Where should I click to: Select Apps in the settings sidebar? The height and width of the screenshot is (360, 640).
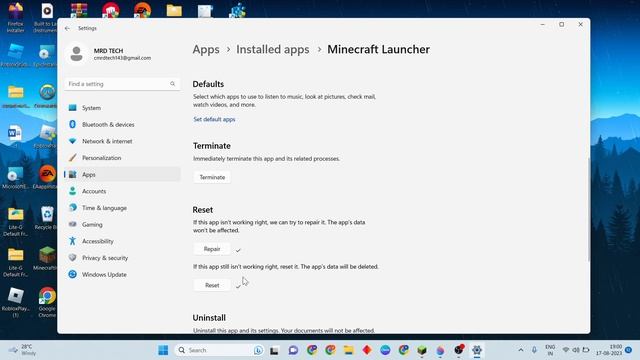122,174
